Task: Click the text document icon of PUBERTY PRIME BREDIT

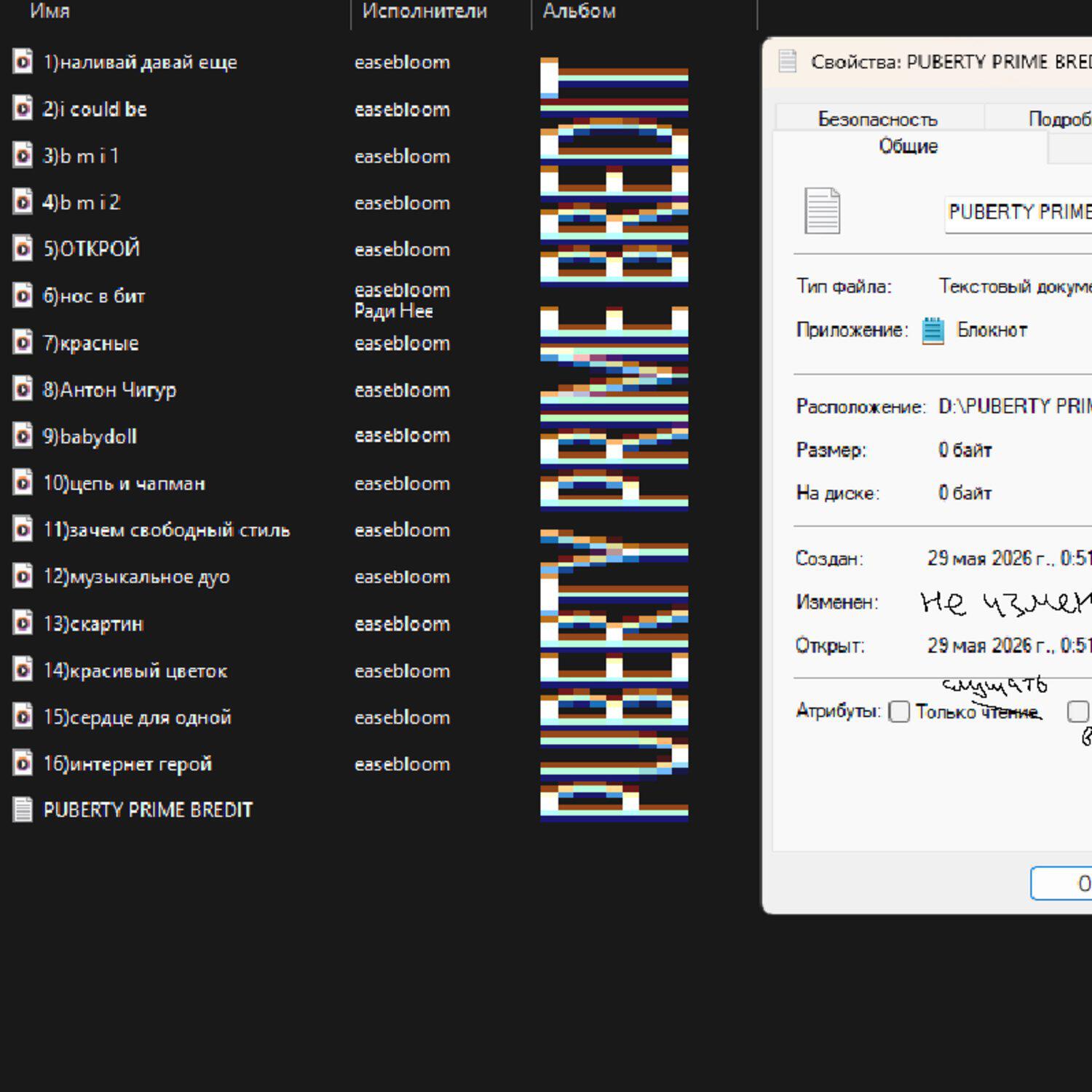Action: point(23,810)
